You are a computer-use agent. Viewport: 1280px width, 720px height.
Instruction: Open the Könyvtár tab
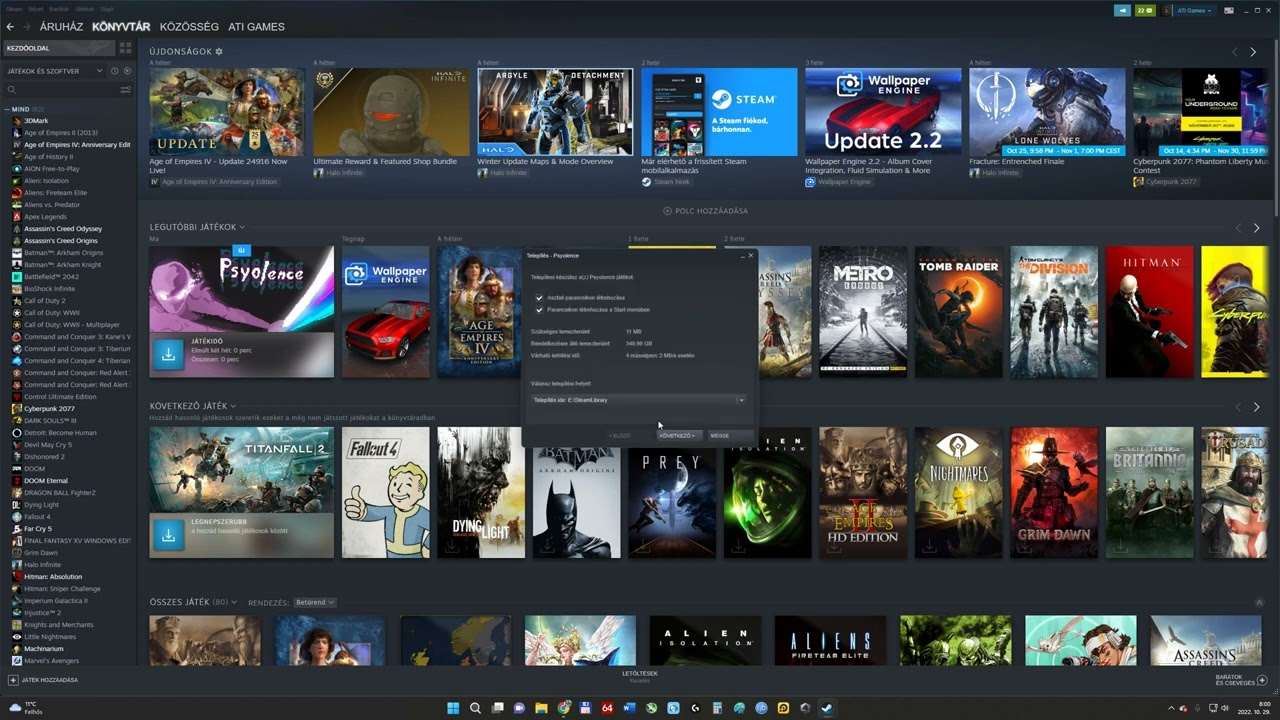[x=121, y=27]
